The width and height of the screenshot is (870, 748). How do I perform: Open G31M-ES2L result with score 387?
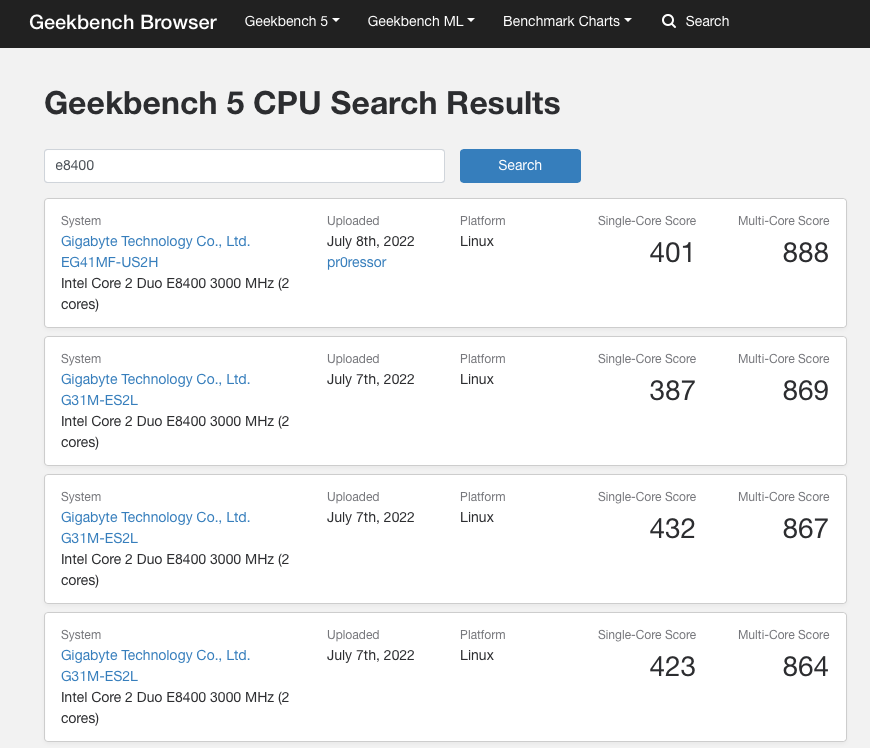155,390
